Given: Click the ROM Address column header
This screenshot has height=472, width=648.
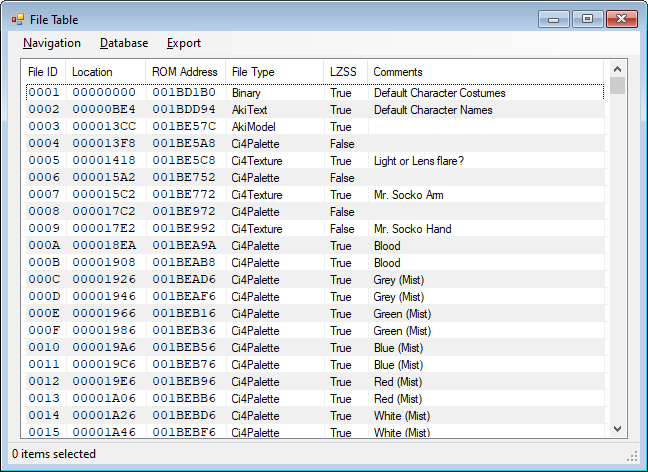Looking at the screenshot, I should coord(185,72).
